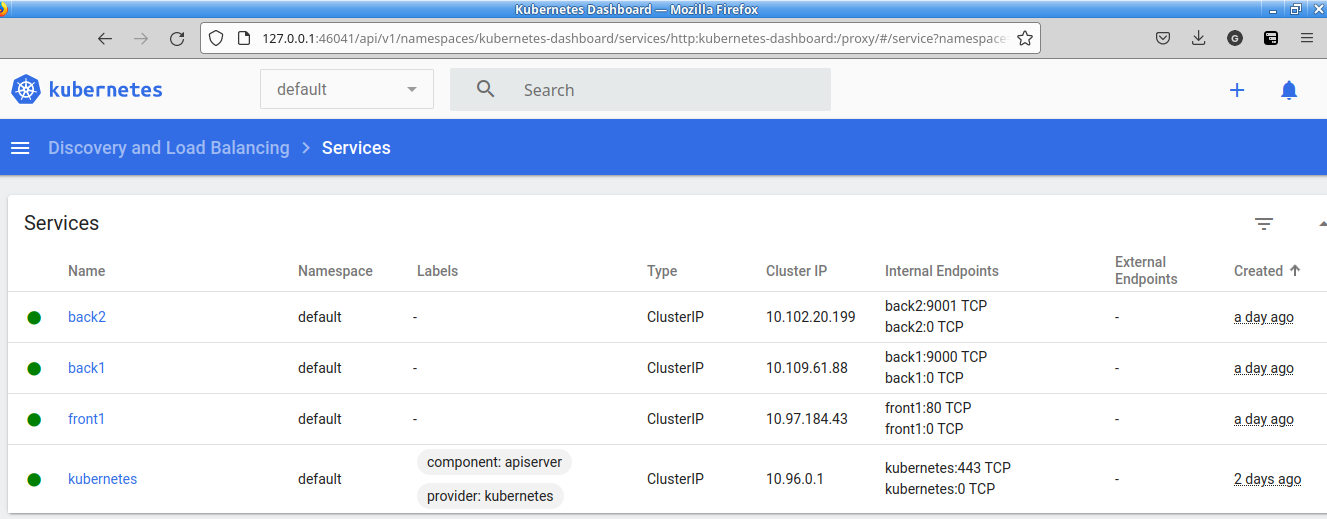Click endpoint back2:9001 TCP
Image resolution: width=1327 pixels, height=519 pixels.
pyautogui.click(x=936, y=306)
